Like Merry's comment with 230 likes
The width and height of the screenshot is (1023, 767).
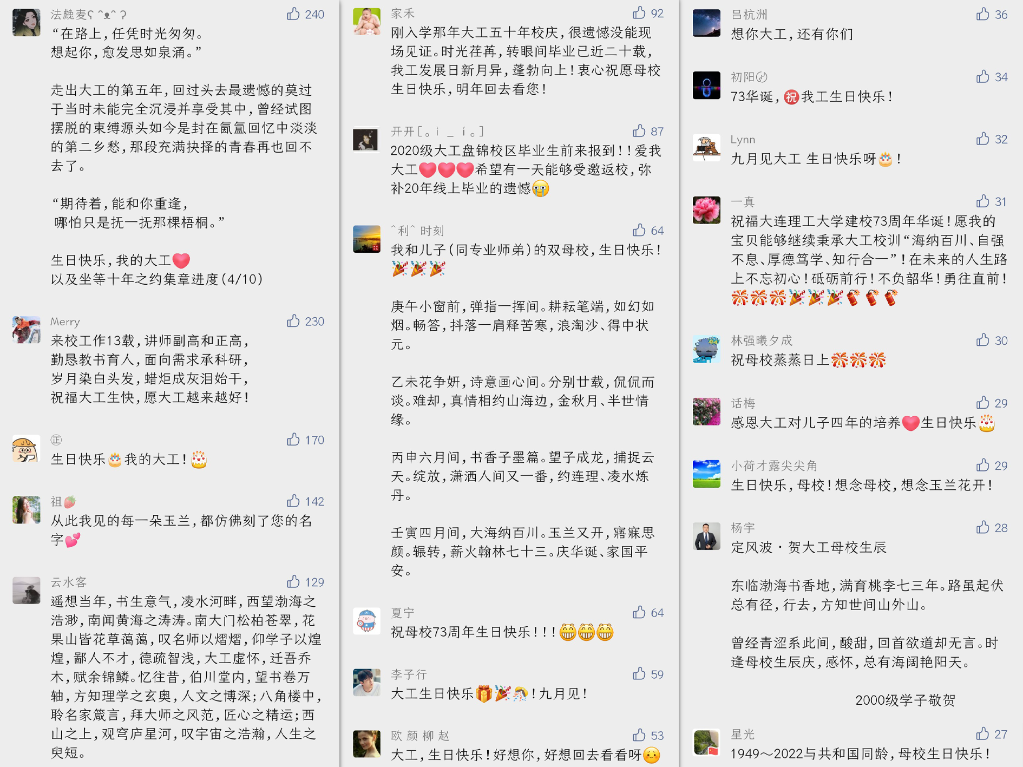294,321
